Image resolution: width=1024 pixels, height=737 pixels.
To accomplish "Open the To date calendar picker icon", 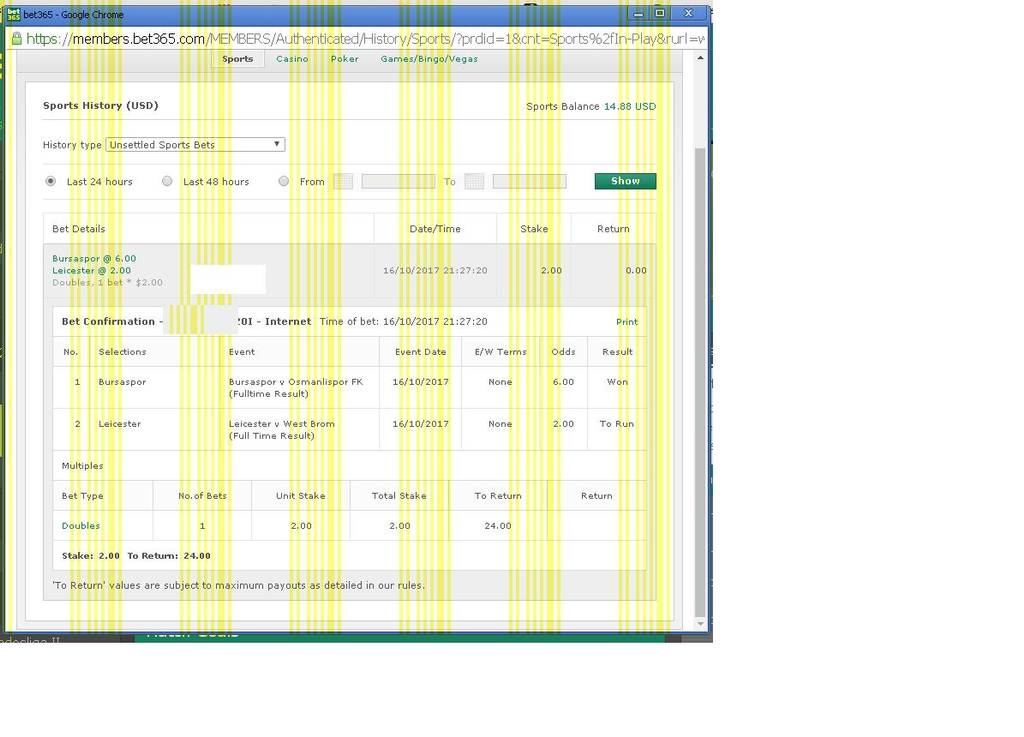I will point(474,181).
